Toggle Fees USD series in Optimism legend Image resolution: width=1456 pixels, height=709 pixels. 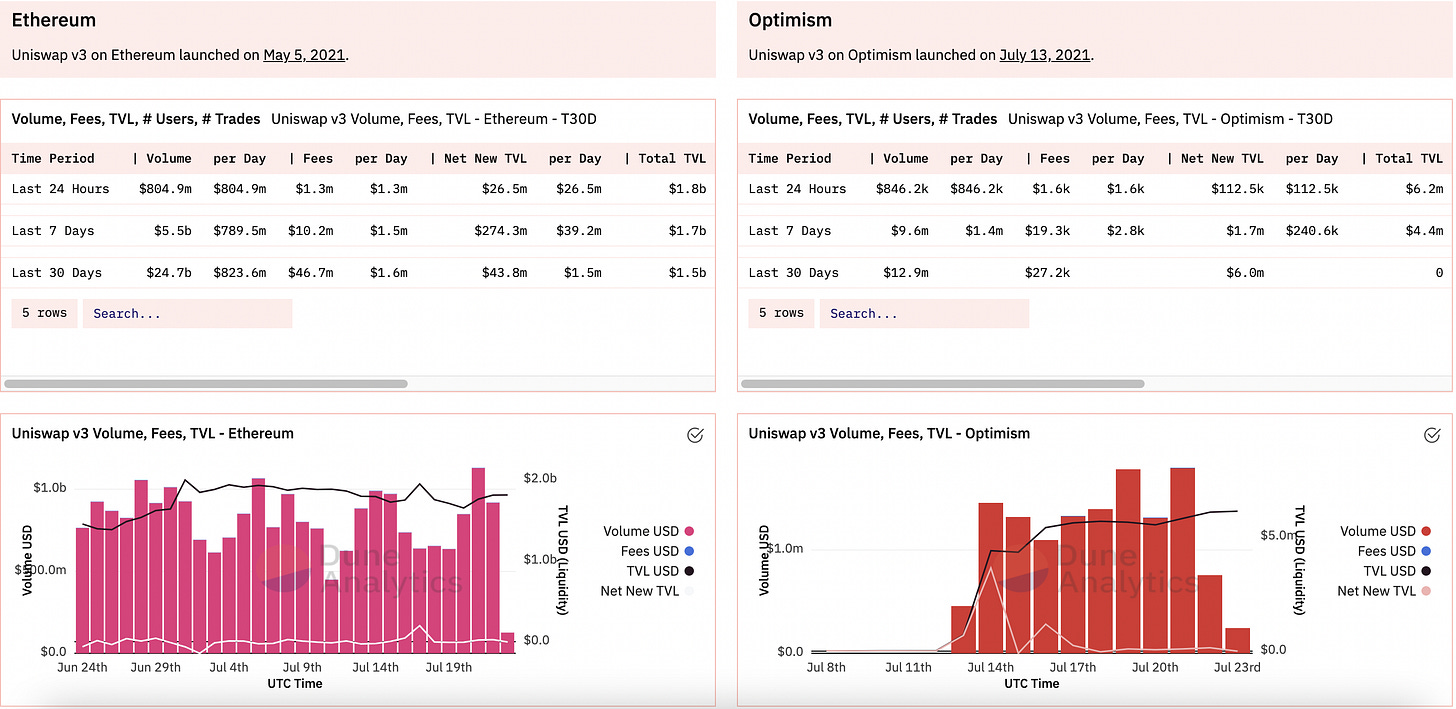[1395, 551]
